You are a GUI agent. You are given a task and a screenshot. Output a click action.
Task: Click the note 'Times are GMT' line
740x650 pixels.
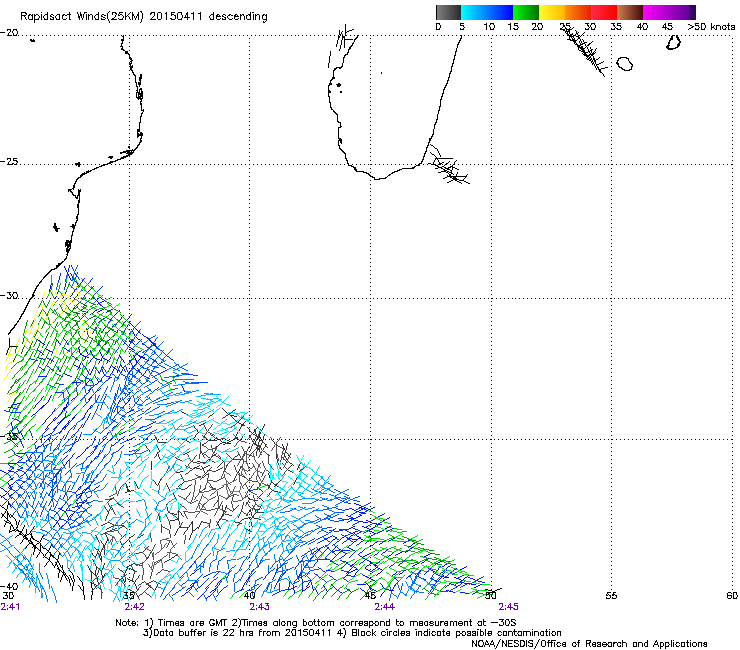[x=316, y=623]
